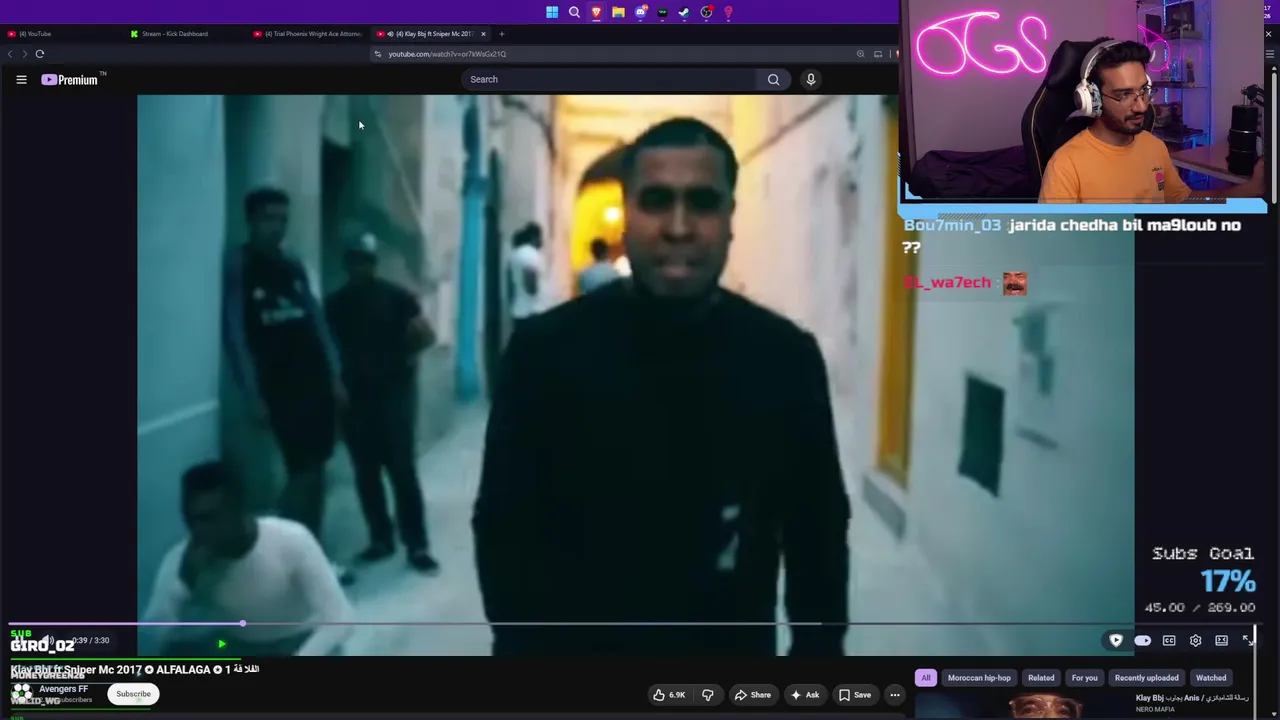Screen dimensions: 1280x720
Task: Dislike the video with thumbs down
Action: coord(708,695)
